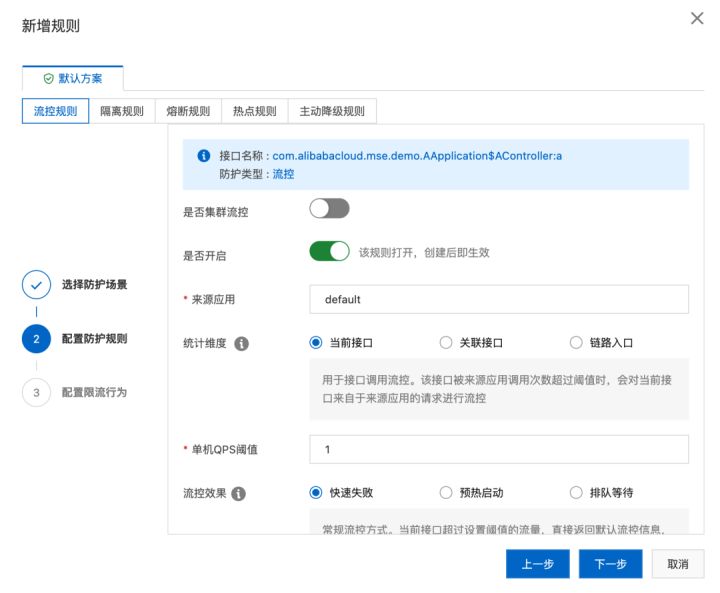Click the 选择防护场景 step label
The height and width of the screenshot is (593, 720).
[94, 285]
